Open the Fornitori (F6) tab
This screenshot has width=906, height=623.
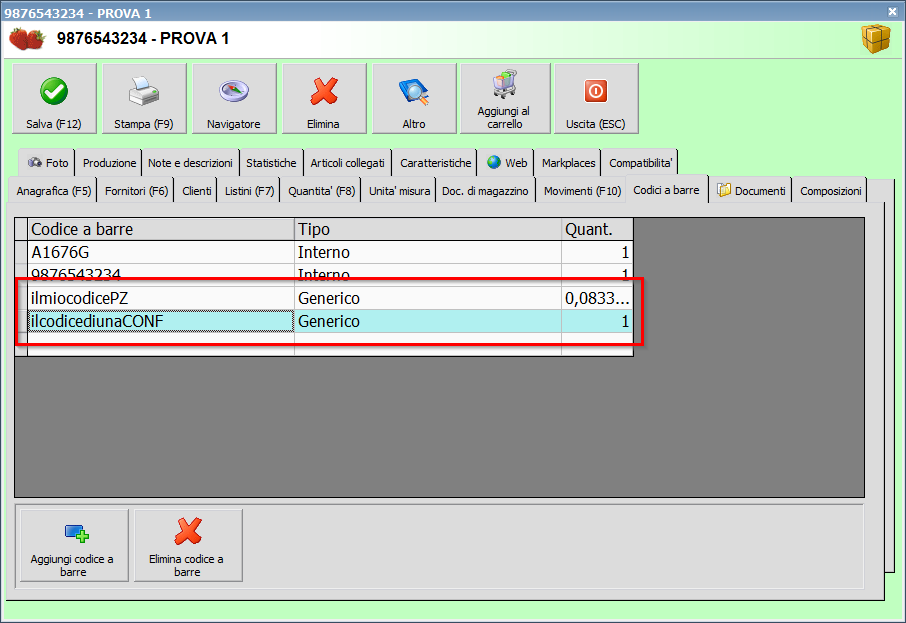tap(136, 191)
